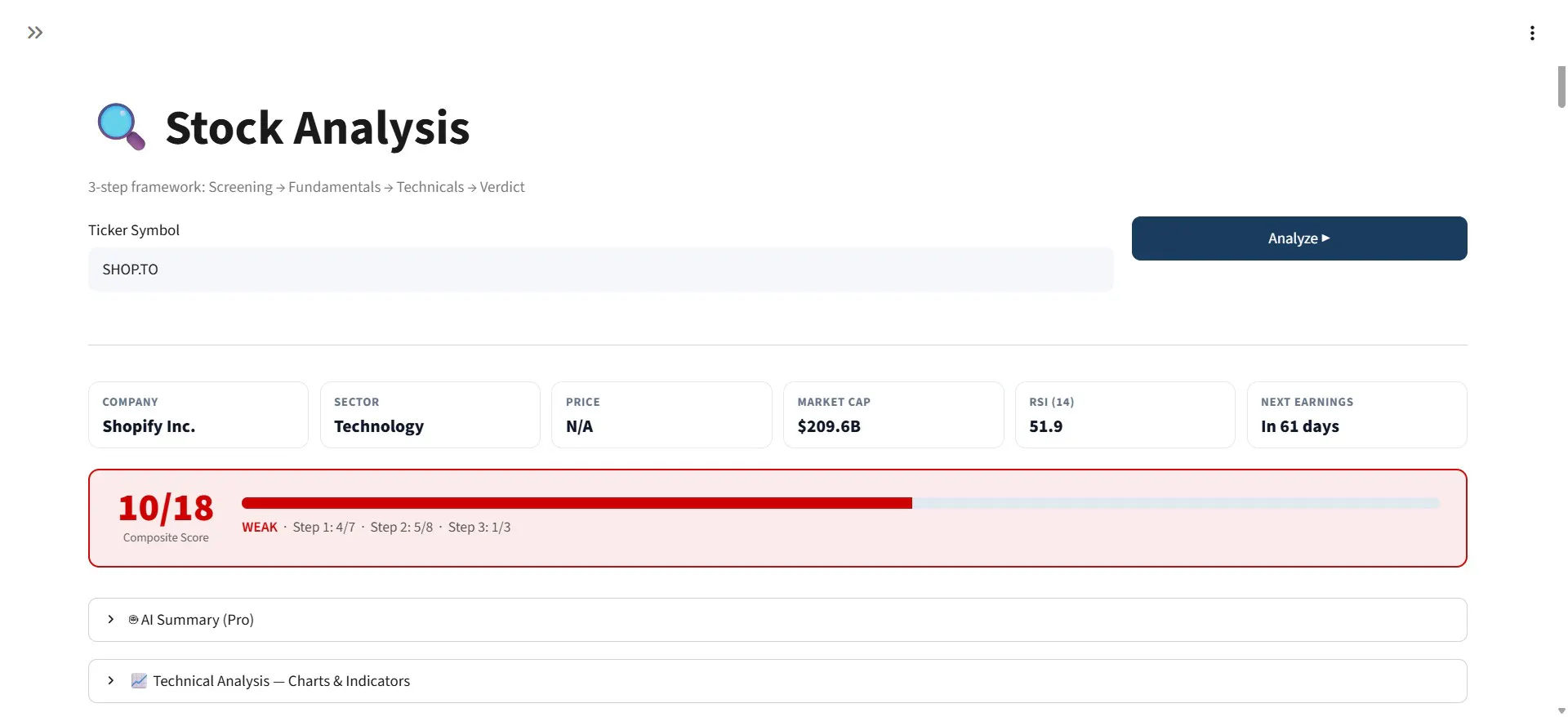Click the "PRICE" card label
The image size is (1568, 717).
(583, 402)
